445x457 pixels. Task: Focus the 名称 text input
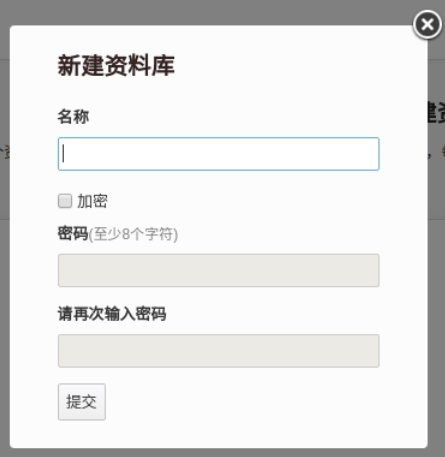coord(219,154)
